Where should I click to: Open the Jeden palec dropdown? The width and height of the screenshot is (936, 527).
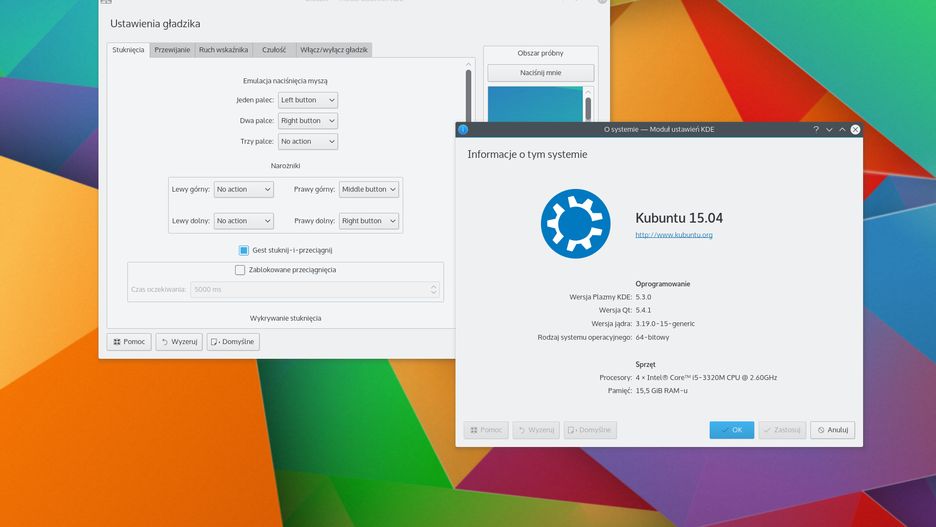point(307,100)
